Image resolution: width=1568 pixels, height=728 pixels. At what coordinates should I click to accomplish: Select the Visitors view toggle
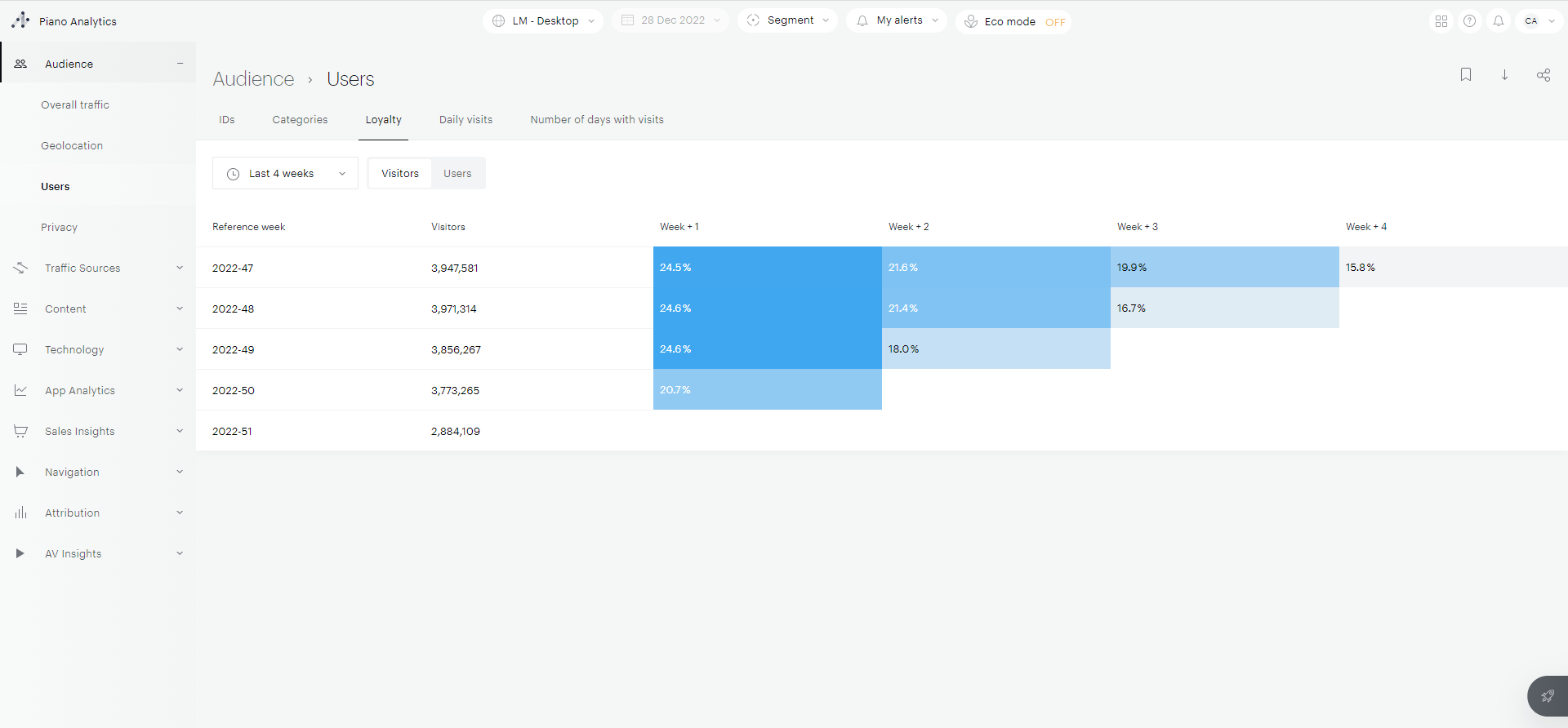click(x=399, y=174)
